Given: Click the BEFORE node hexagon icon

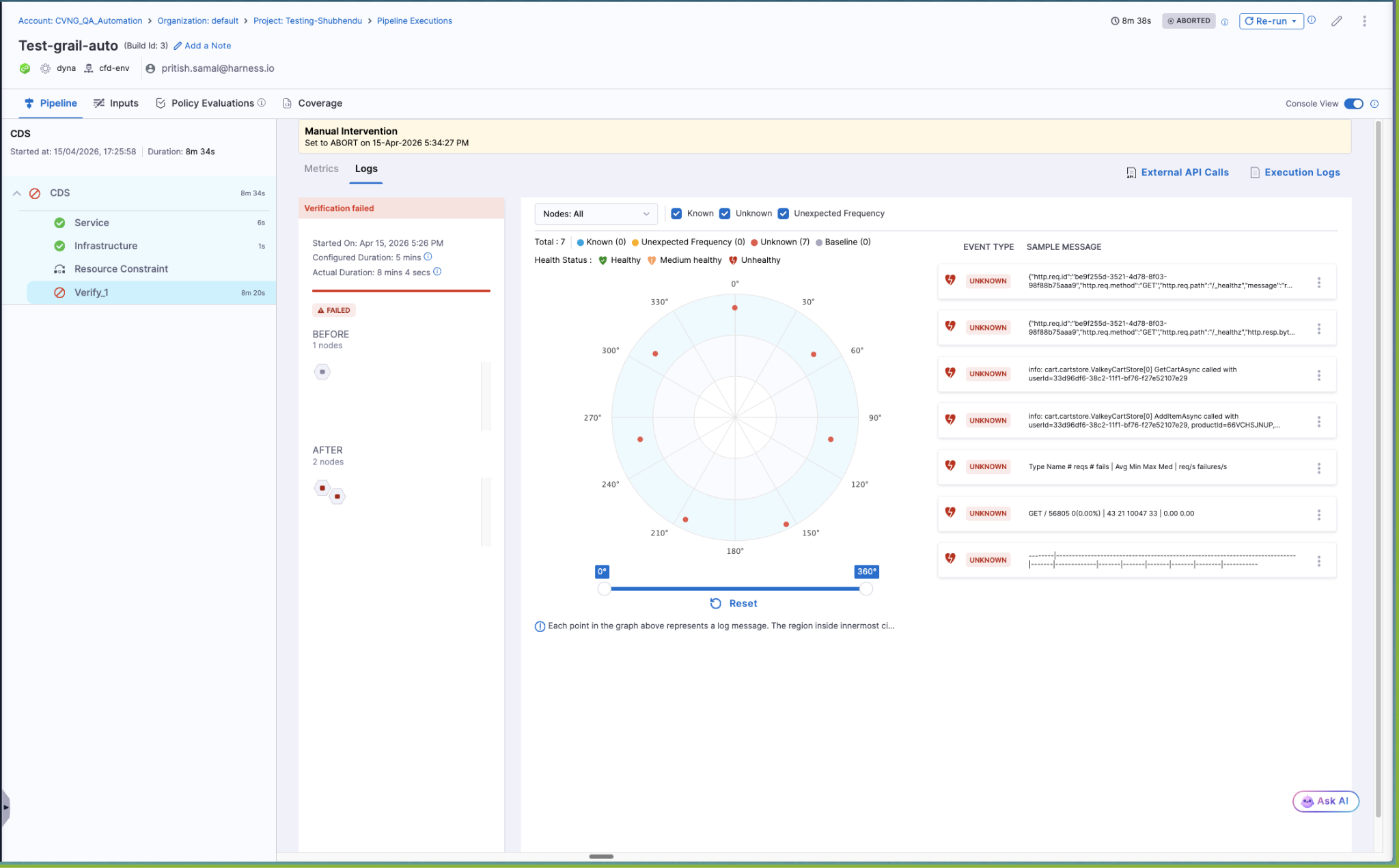Looking at the screenshot, I should (x=322, y=372).
